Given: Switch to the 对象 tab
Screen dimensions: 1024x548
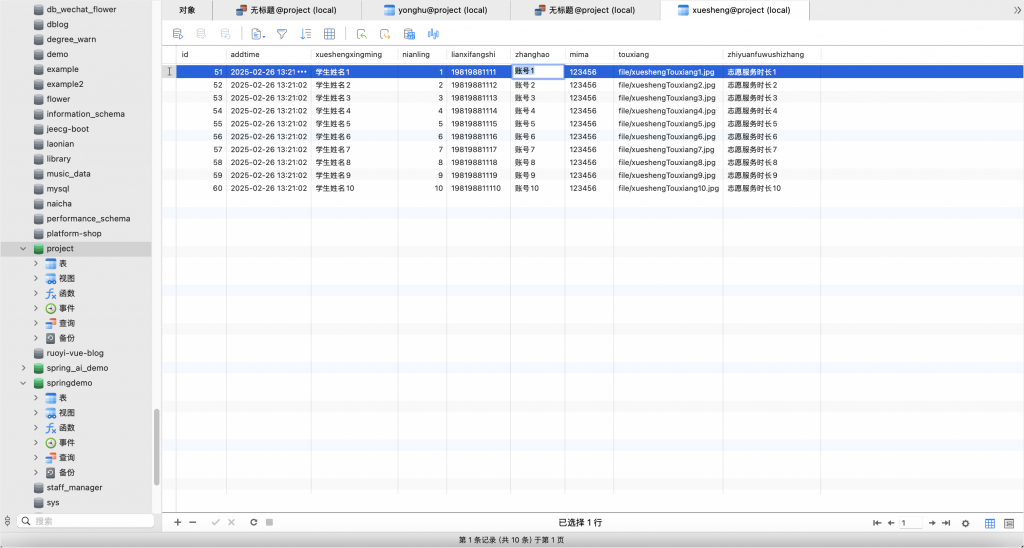Looking at the screenshot, I should 187,10.
